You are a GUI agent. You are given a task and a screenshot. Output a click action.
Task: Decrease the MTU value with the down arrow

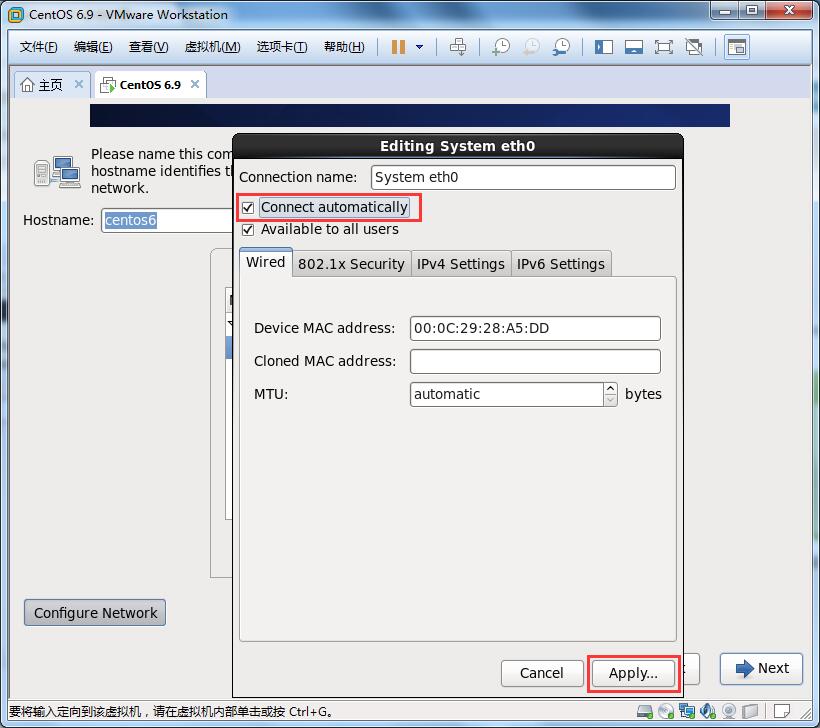[x=610, y=400]
